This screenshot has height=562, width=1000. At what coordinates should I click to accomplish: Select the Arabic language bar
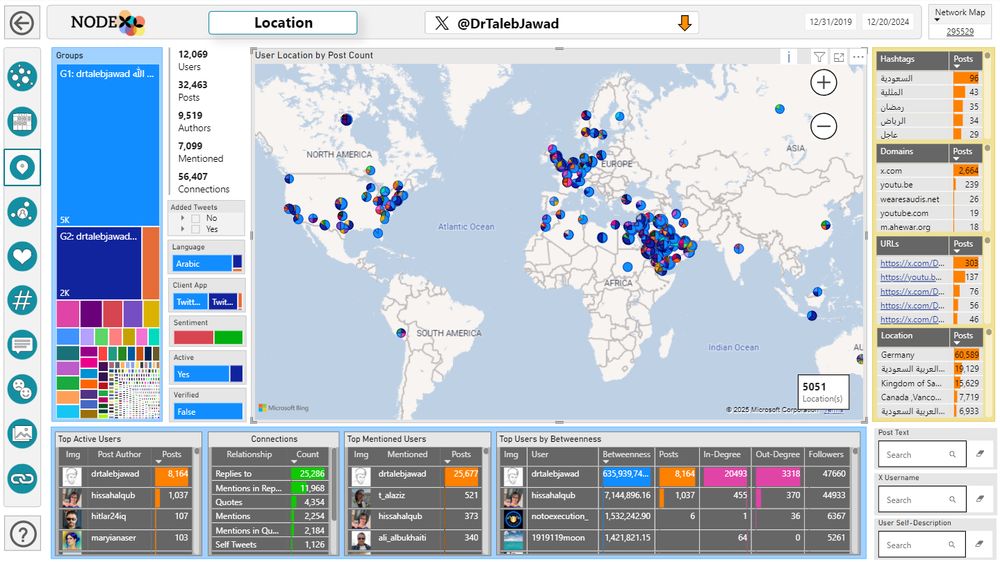click(202, 263)
